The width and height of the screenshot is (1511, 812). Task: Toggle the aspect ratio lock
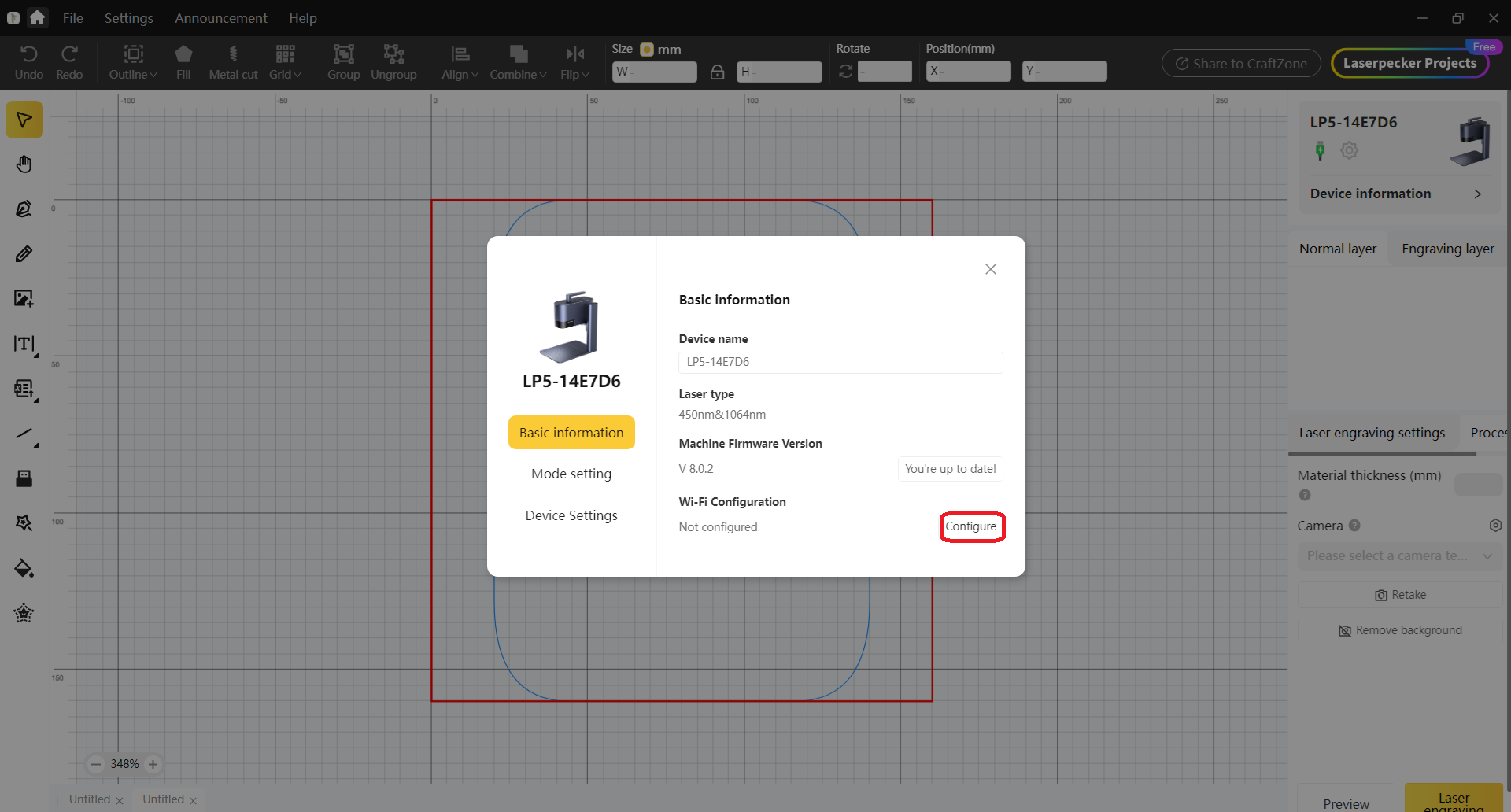[x=717, y=72]
